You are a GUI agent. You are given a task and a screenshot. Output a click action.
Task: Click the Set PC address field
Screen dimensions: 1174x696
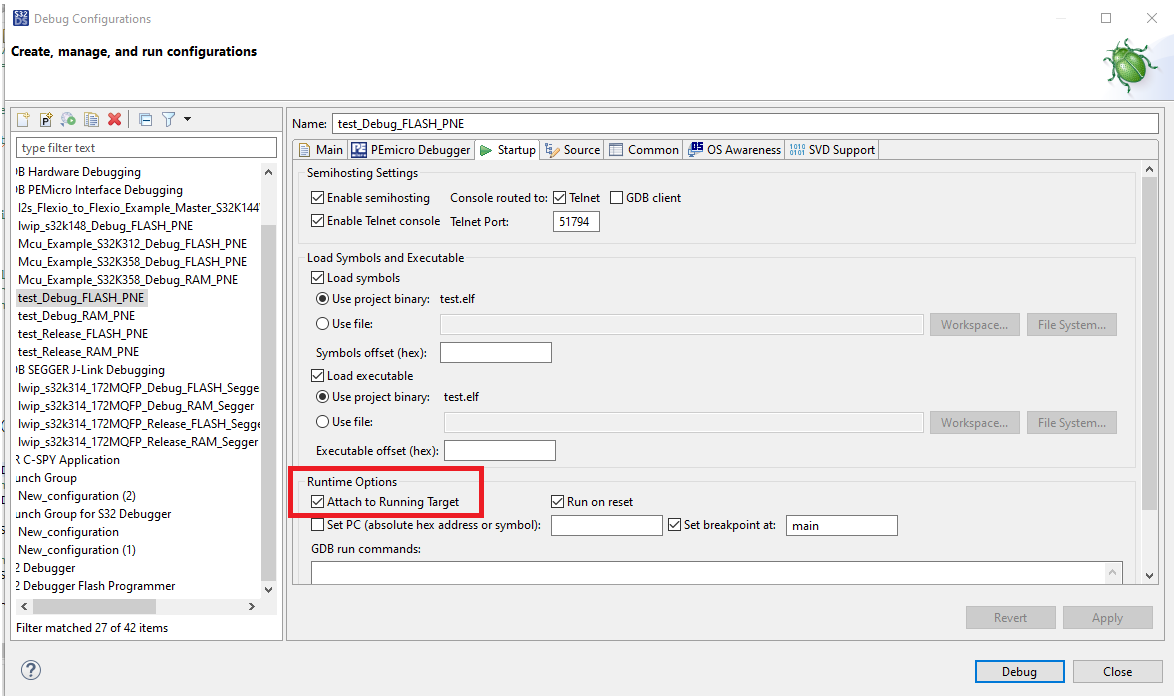[606, 525]
